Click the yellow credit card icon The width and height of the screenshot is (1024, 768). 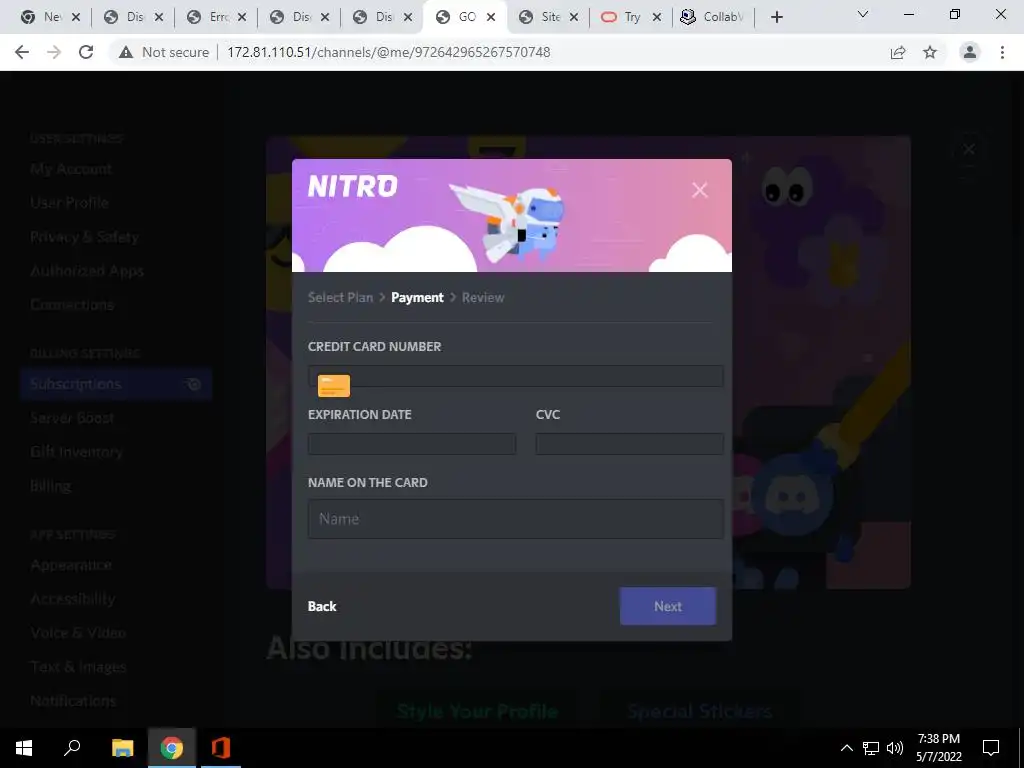334,386
